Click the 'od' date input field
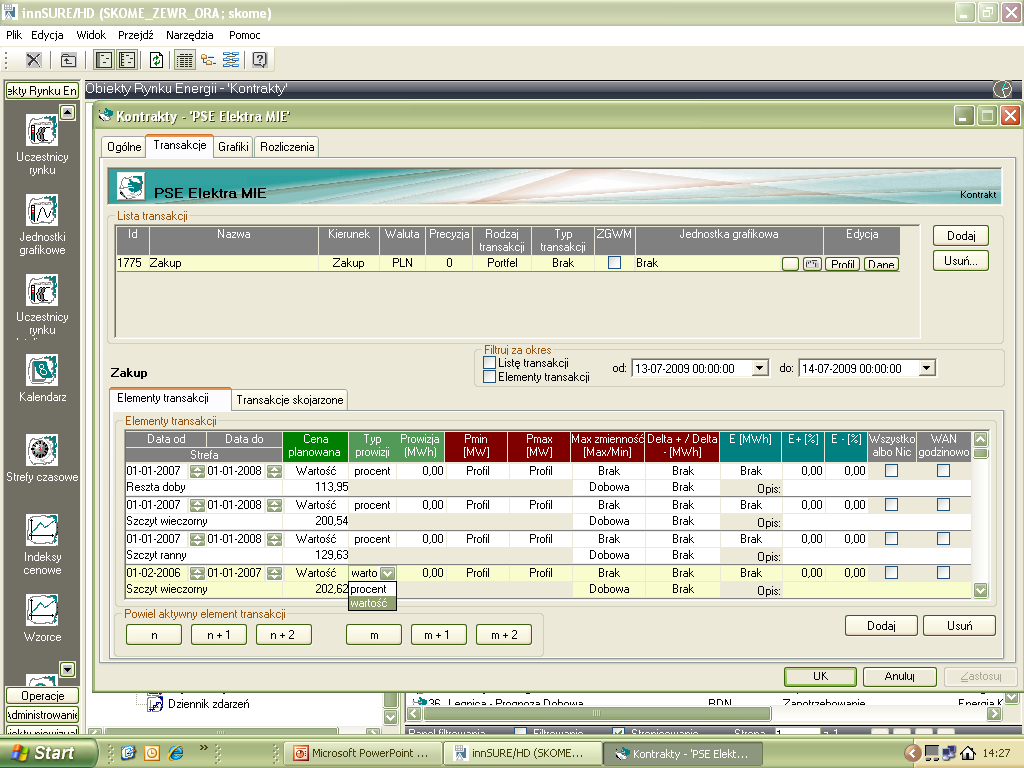This screenshot has width=1024, height=768. (692, 368)
